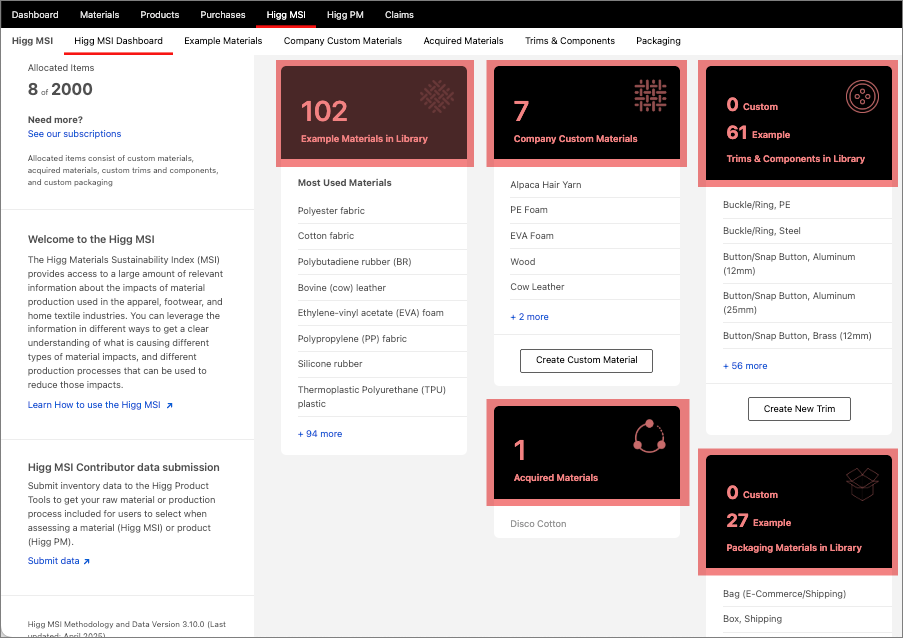Select Bovine (cow) leather row
Screen dimensions: 903x638
(x=382, y=288)
